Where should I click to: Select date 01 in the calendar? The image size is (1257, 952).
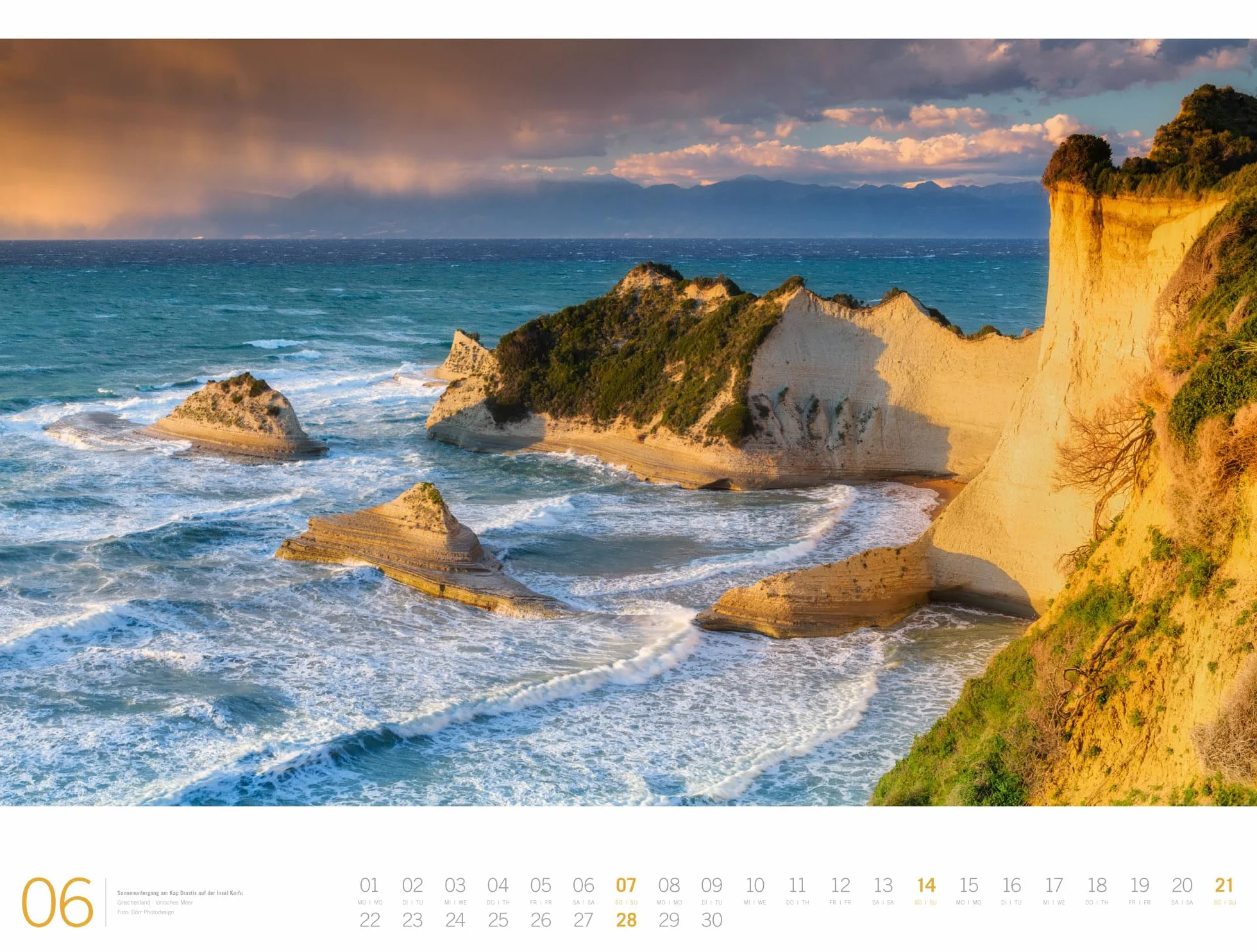369,885
